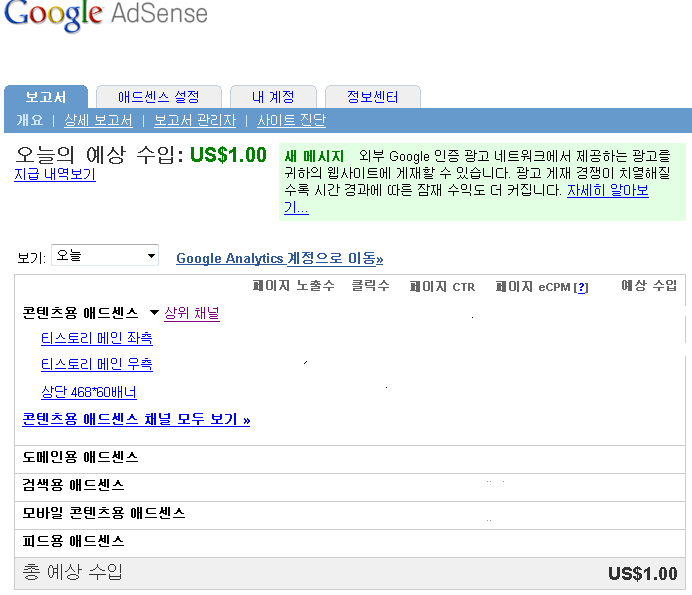The width and height of the screenshot is (692, 595).
Task: Select the 모바일 콘텐츠용 애드센스 row label
Action: [x=104, y=513]
